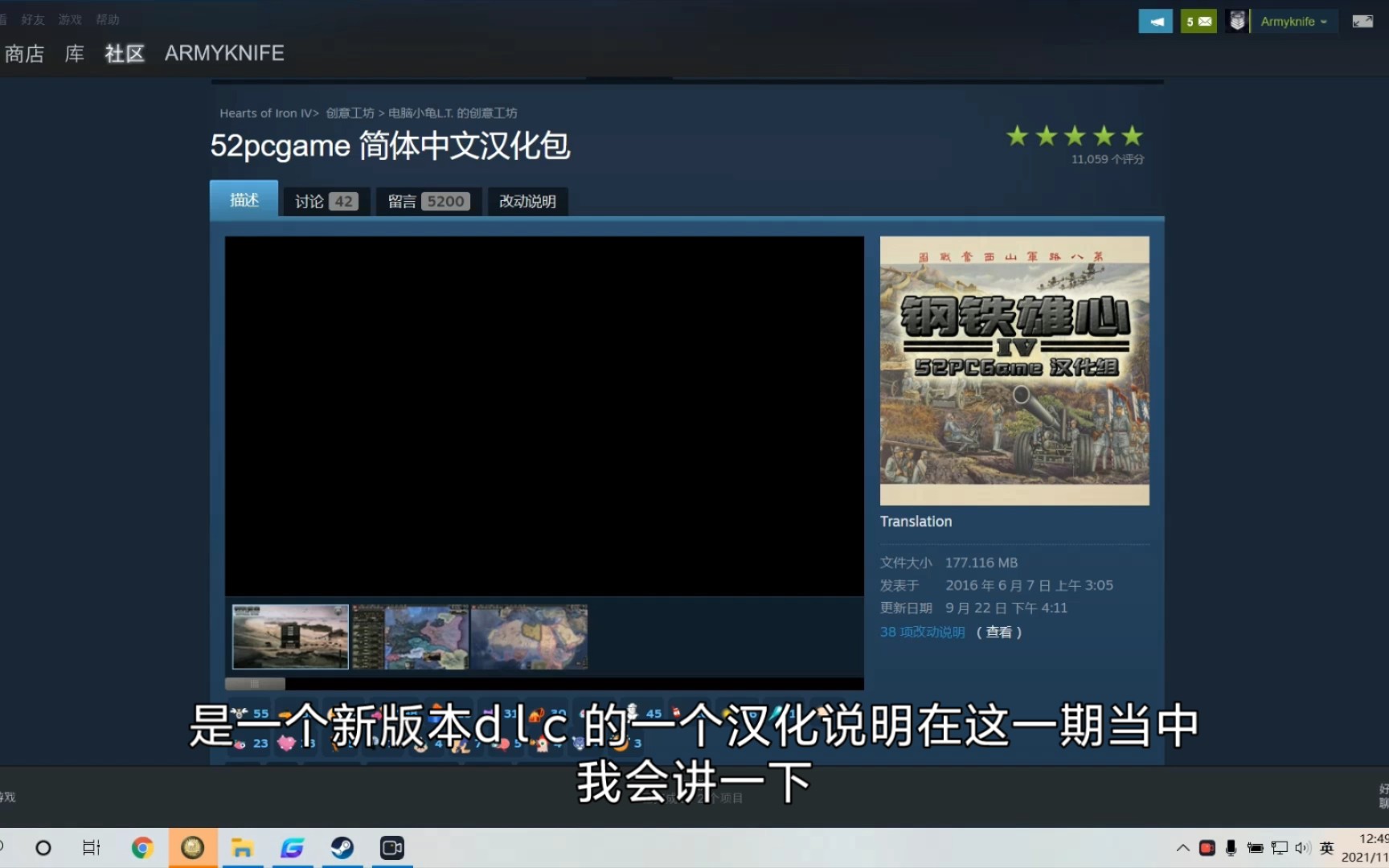Click the five-star rating display

click(1075, 136)
